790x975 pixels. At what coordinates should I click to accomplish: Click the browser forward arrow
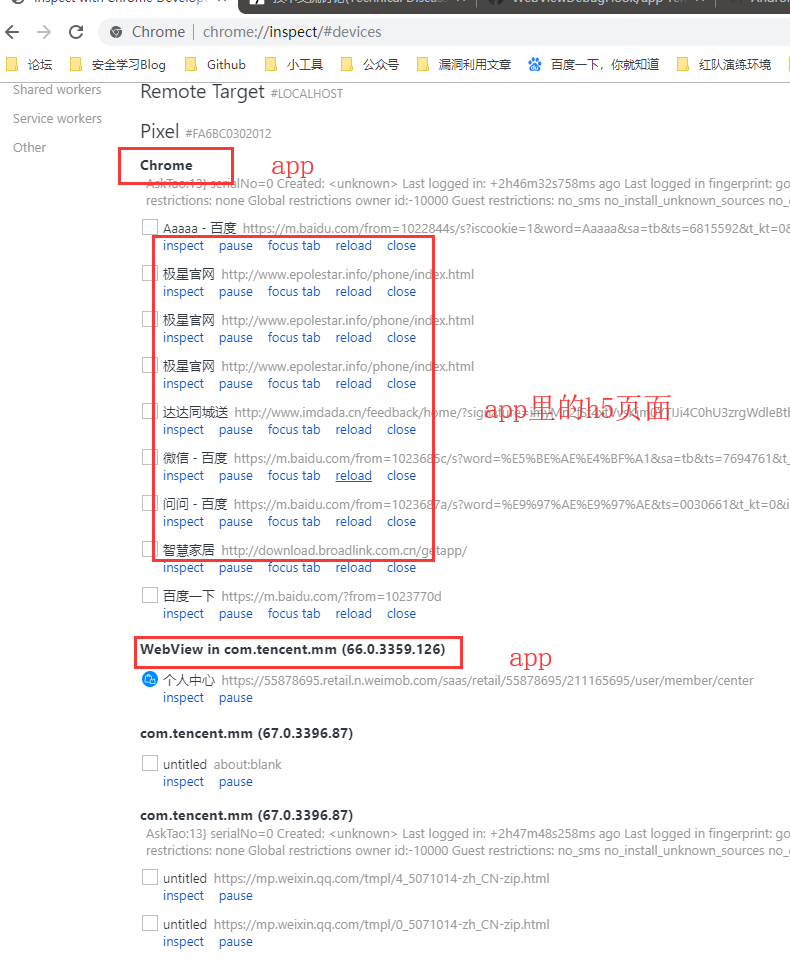click(44, 32)
